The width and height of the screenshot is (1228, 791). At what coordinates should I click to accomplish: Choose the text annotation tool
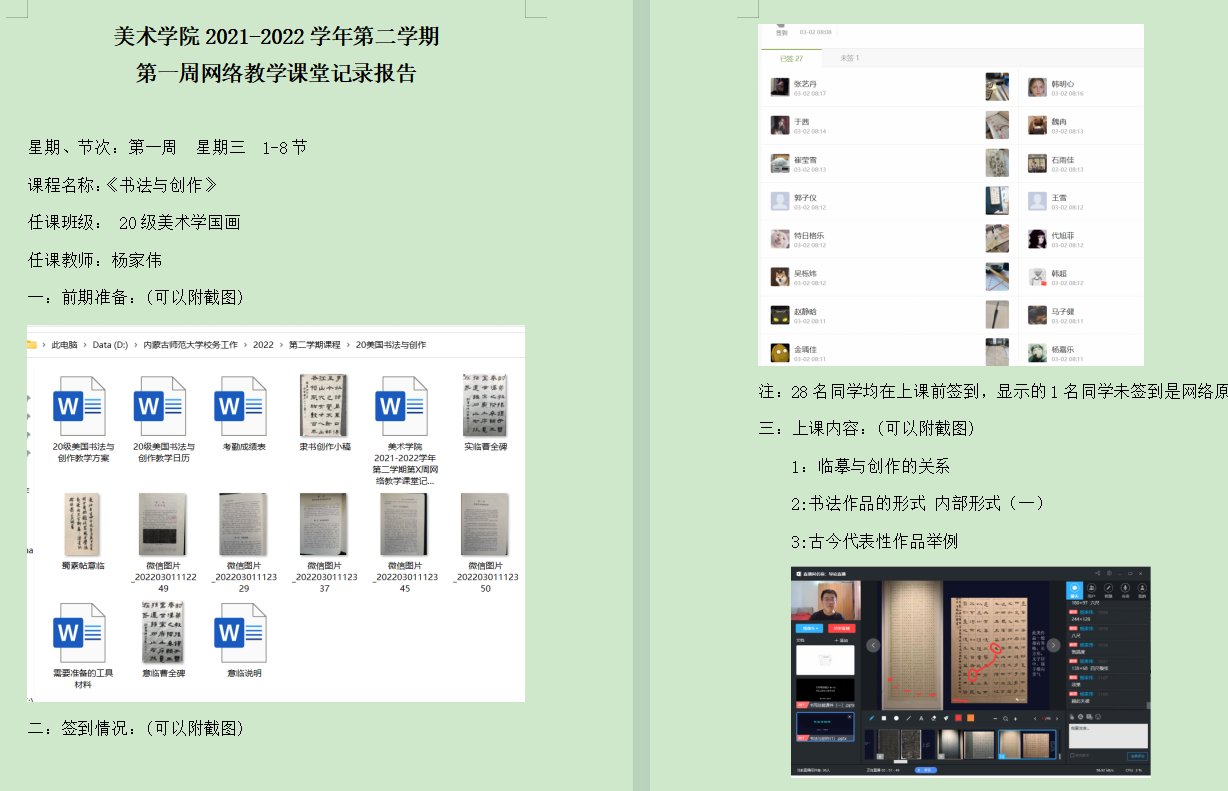click(x=921, y=718)
